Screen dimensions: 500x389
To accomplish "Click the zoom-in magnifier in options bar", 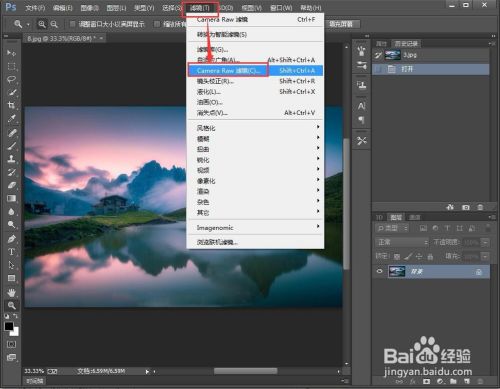I will pos(42,24).
